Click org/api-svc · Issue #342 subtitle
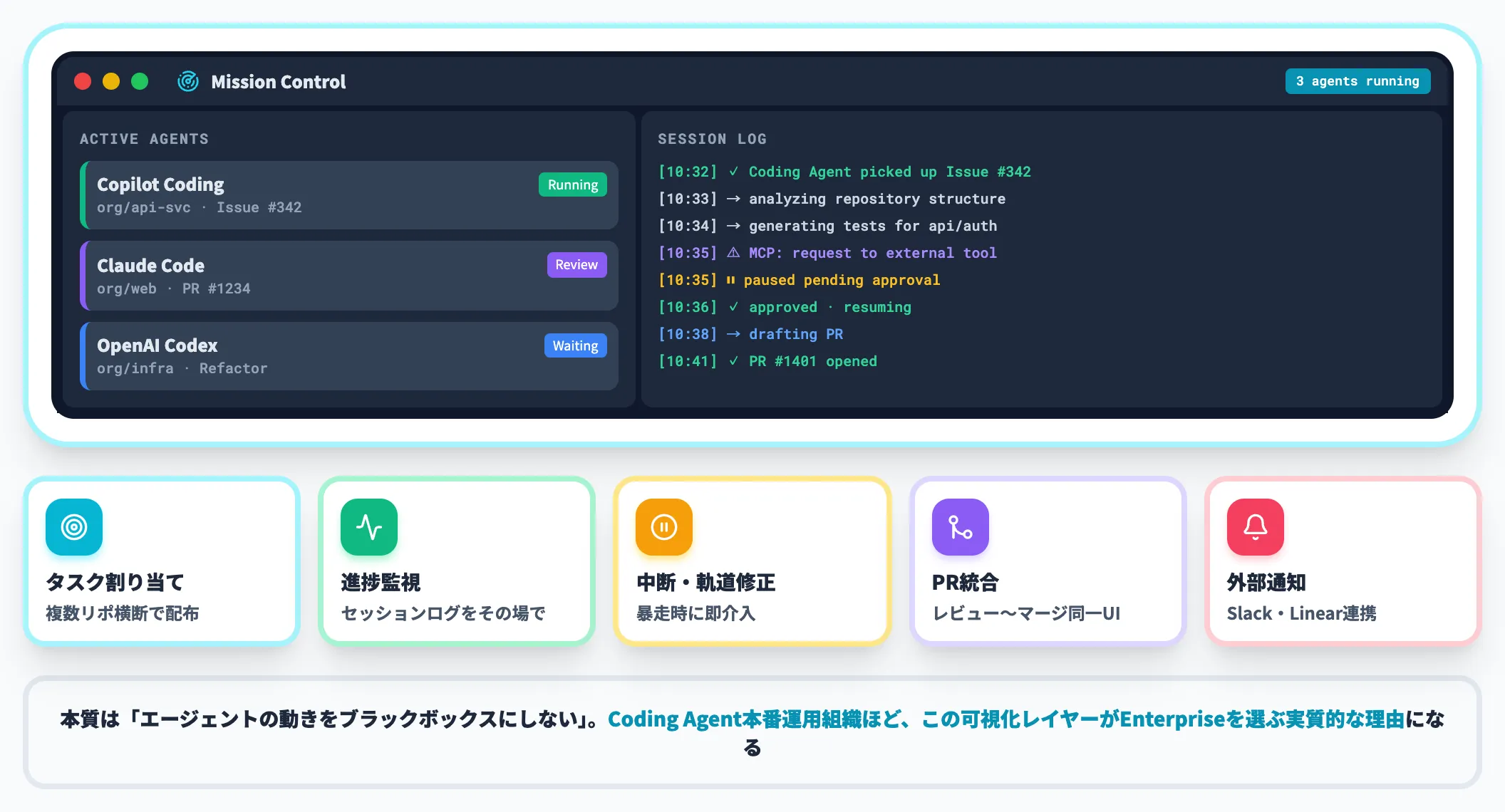 [200, 207]
